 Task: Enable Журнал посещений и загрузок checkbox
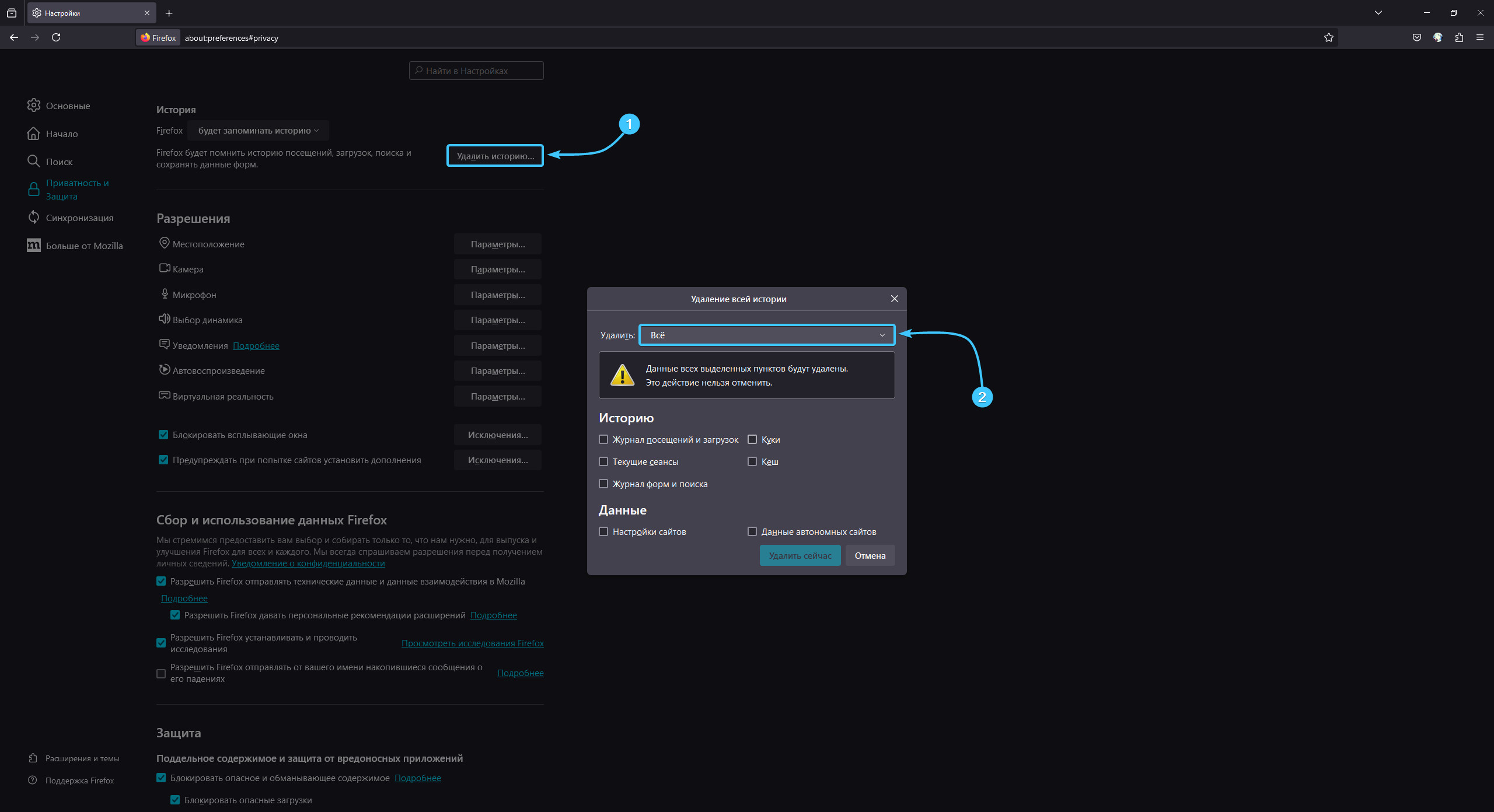click(x=603, y=439)
